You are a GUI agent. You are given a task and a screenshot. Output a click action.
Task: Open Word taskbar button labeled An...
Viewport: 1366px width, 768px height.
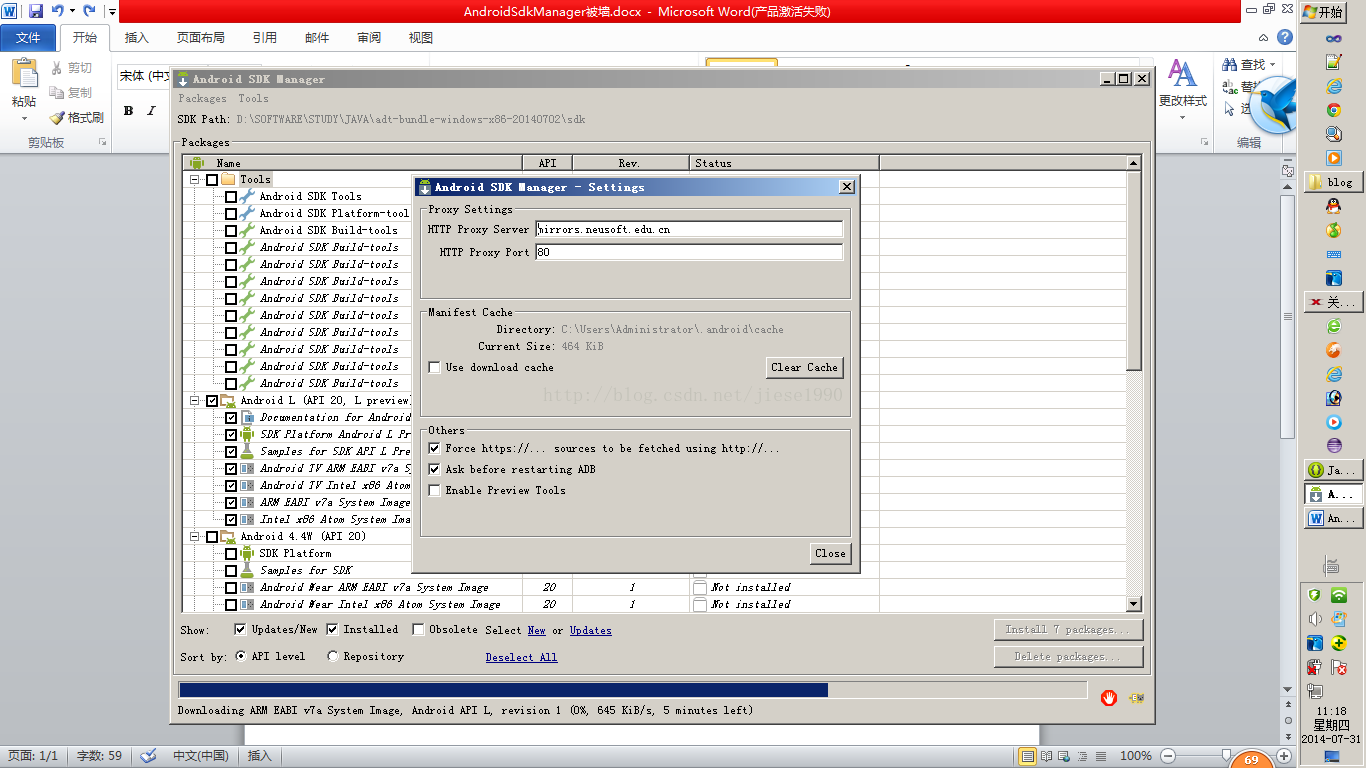click(x=1333, y=518)
